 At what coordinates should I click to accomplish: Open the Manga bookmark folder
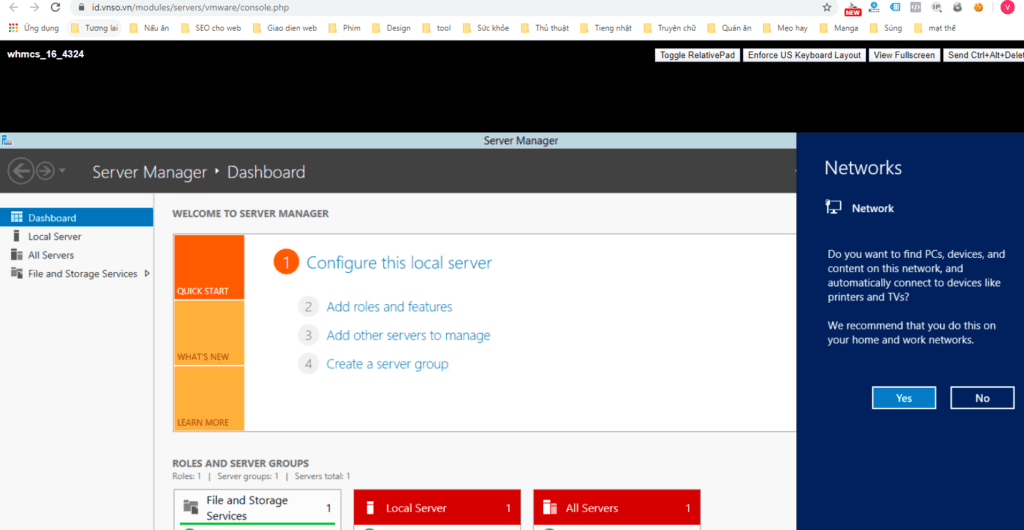(841, 28)
